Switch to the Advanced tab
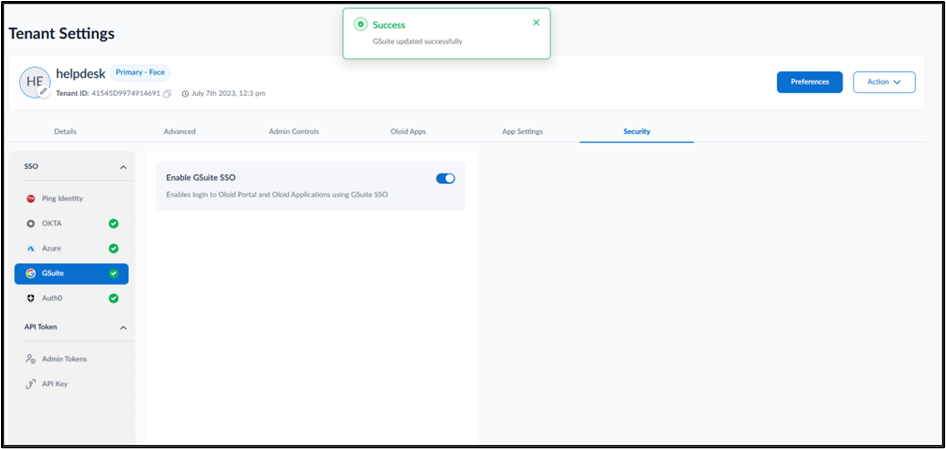This screenshot has width=946, height=449. pyautogui.click(x=180, y=132)
